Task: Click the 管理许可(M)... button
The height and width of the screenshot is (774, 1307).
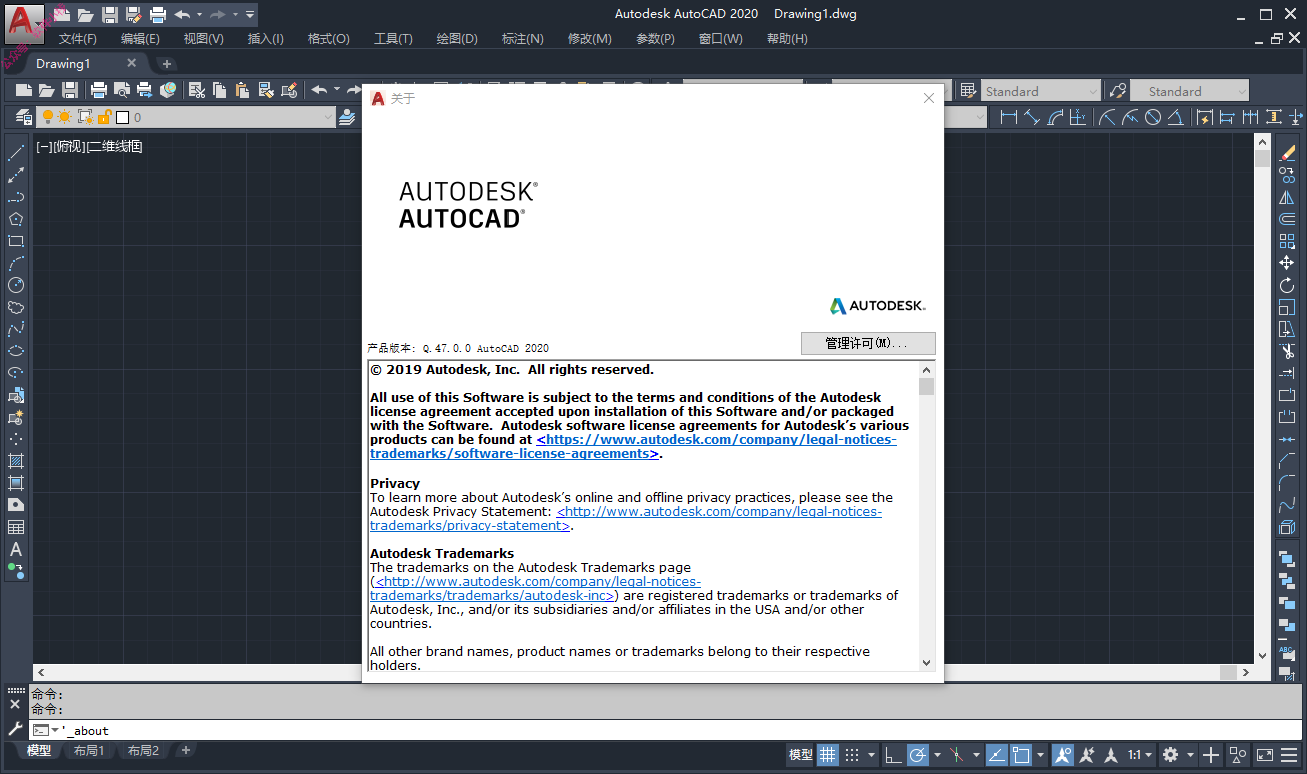Action: (x=868, y=343)
